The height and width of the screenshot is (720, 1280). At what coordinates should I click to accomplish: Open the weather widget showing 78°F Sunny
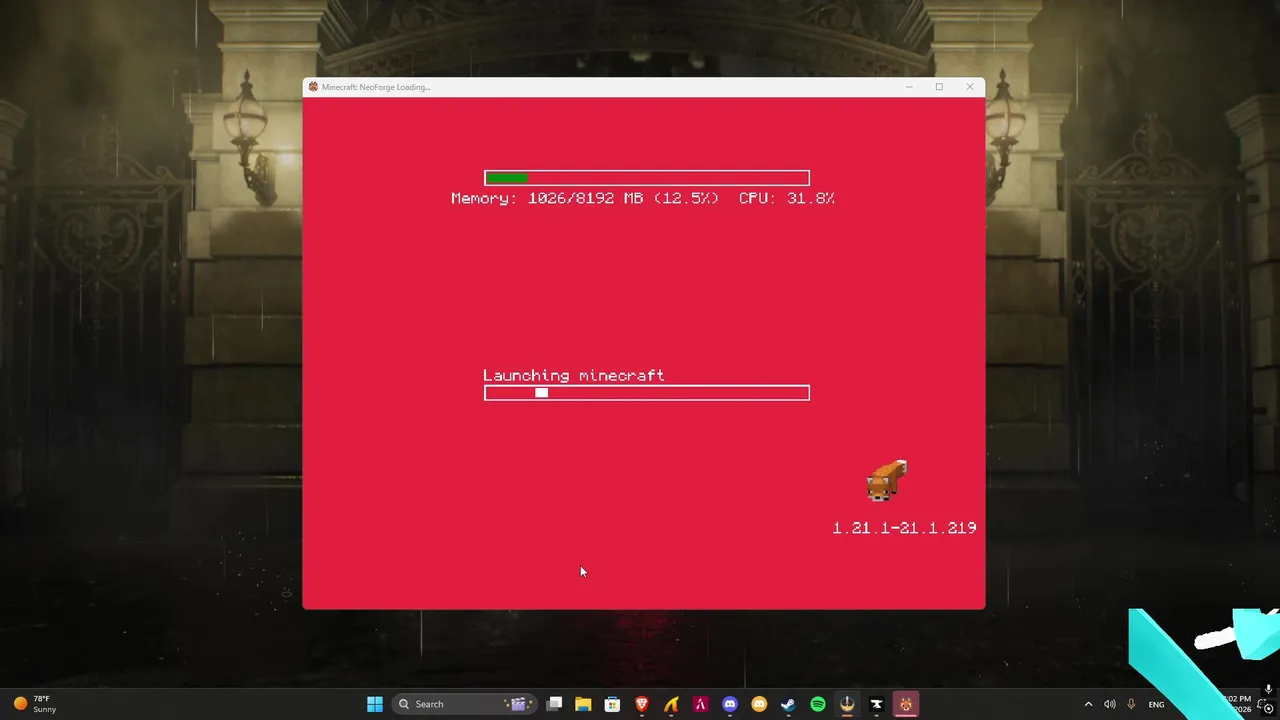[35, 704]
